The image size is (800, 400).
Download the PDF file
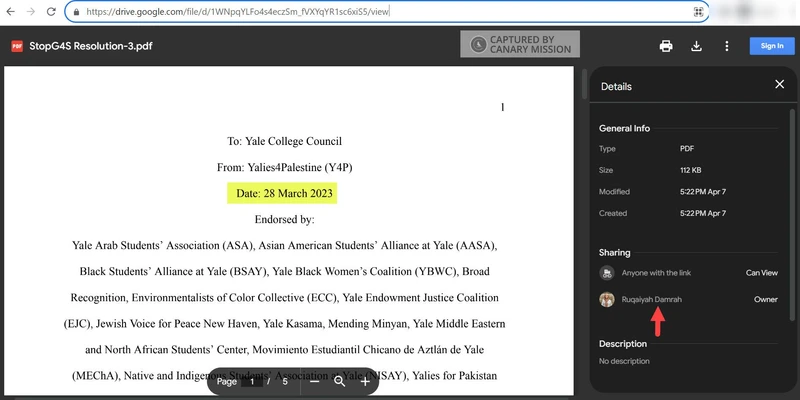[696, 46]
